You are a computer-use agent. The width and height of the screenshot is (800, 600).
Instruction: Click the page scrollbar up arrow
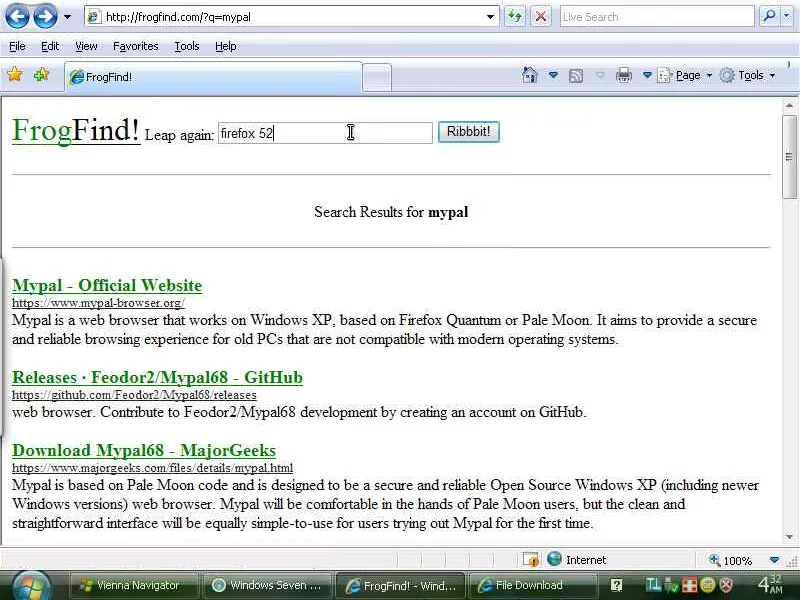tap(789, 105)
